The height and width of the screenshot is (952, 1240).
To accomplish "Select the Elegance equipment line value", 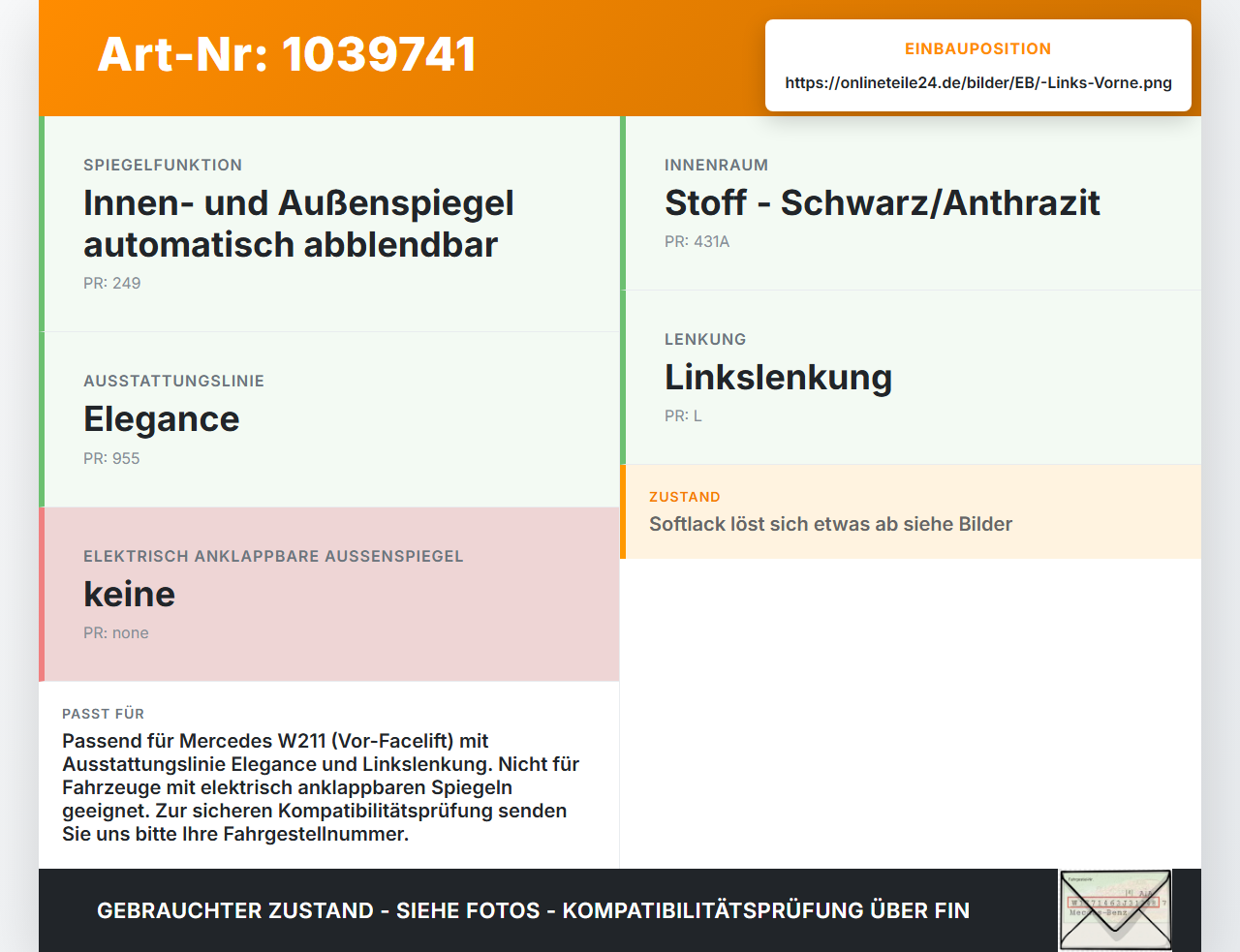I will tap(162, 419).
